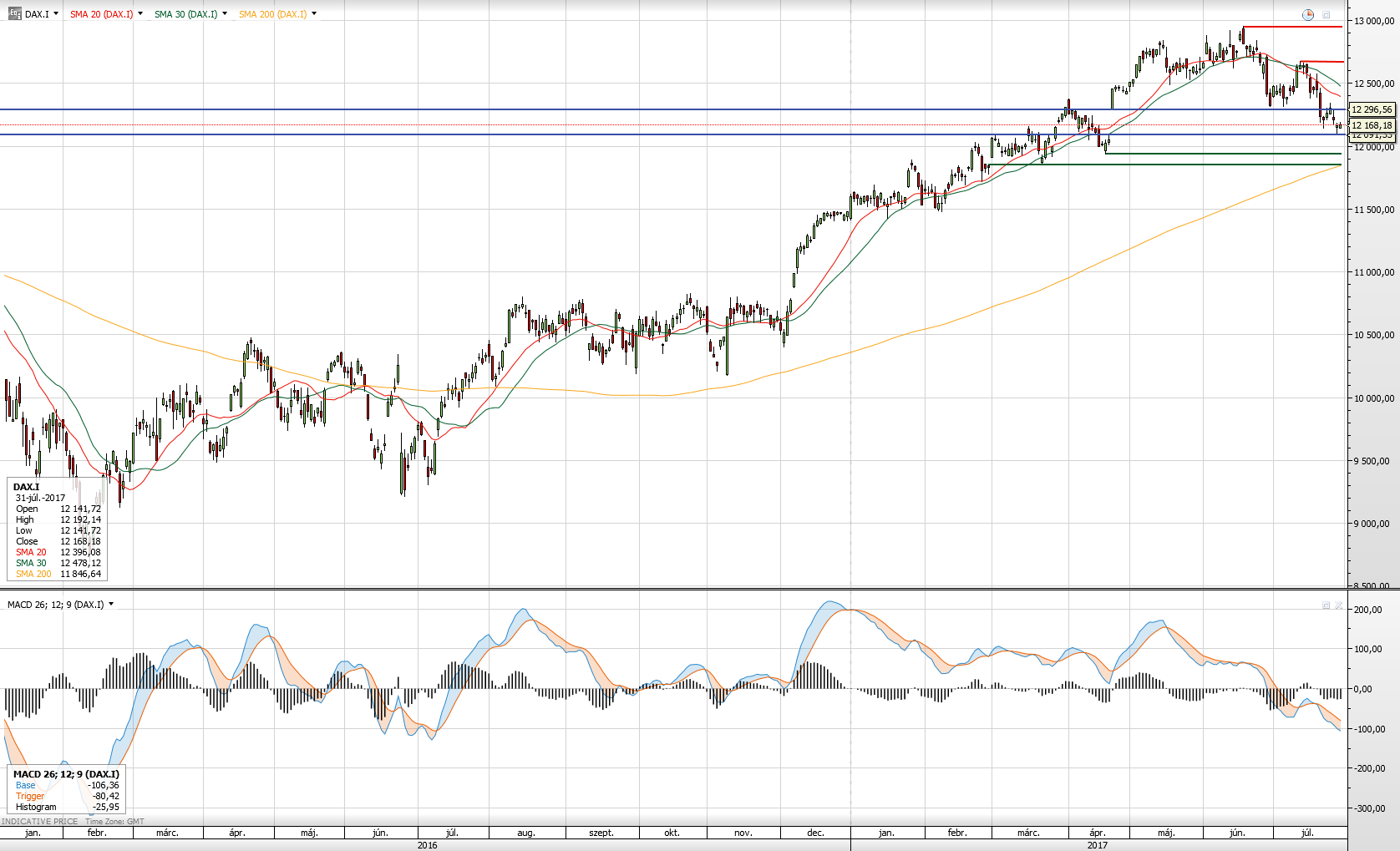Open the clock time-period icon on the price chart
The height and width of the screenshot is (851, 1400).
coord(1308,15)
